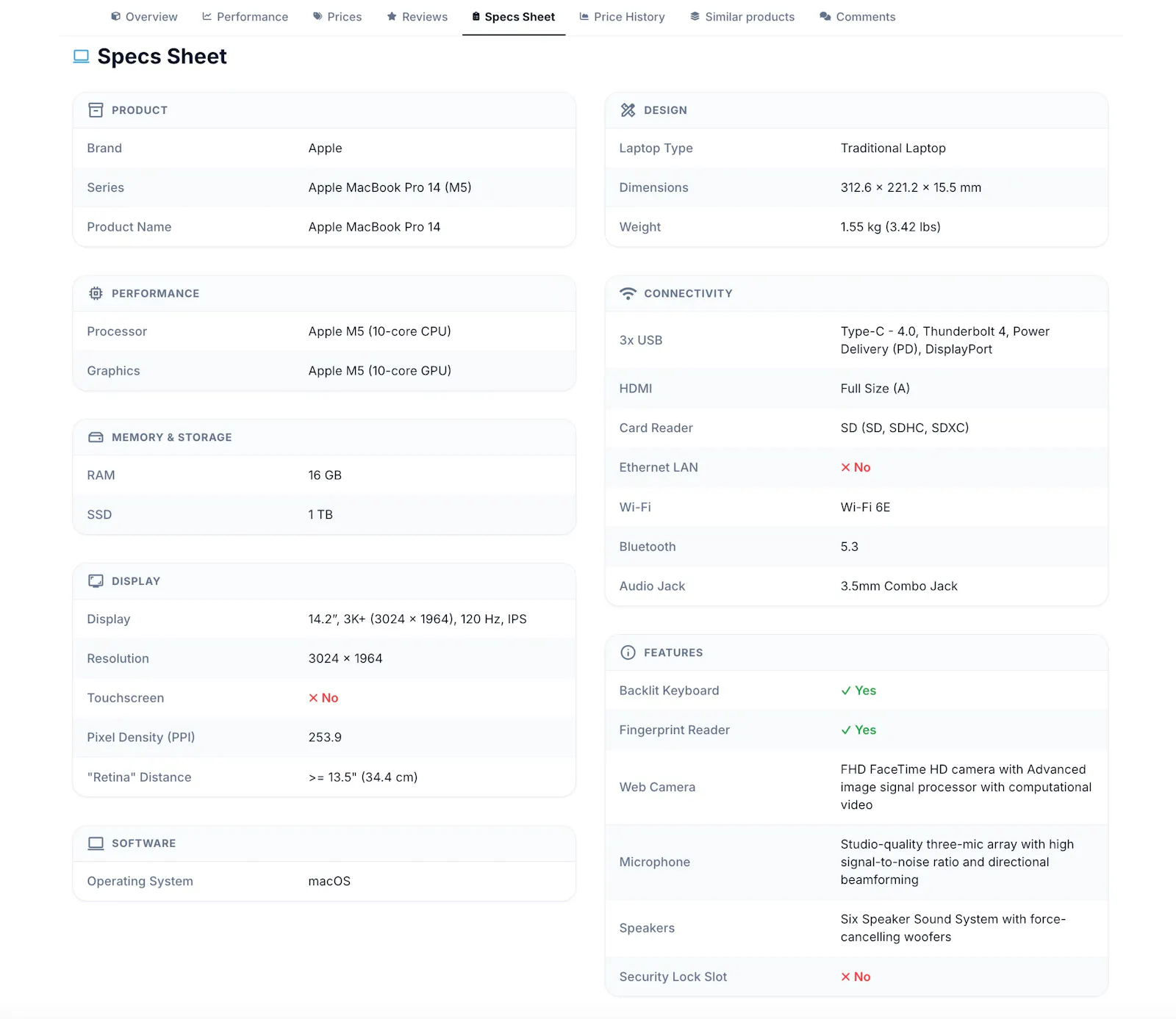Click the Memory & Storage drive icon
The height and width of the screenshot is (1019, 1176).
tap(96, 437)
